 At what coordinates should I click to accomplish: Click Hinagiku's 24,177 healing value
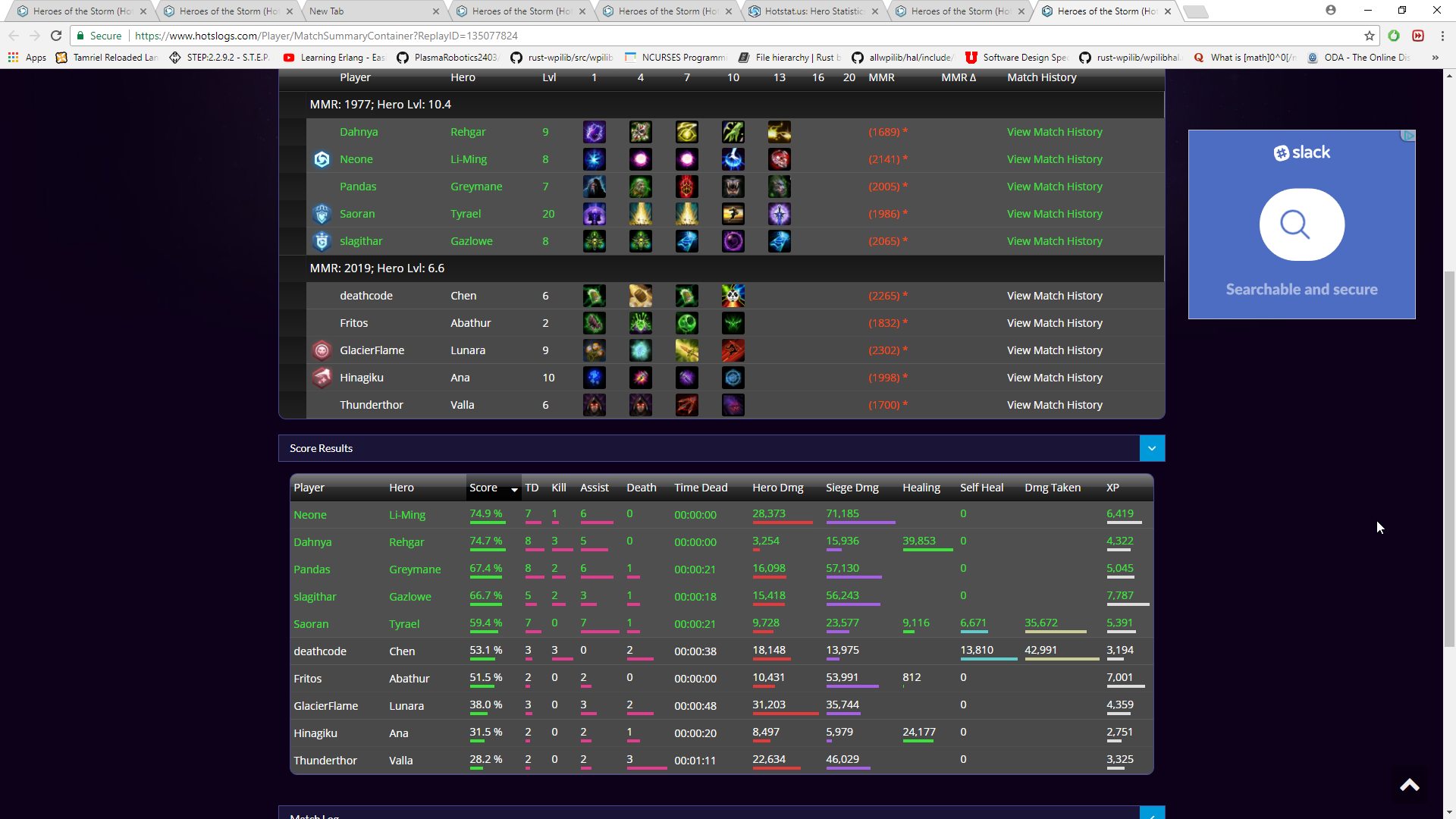coord(918,733)
